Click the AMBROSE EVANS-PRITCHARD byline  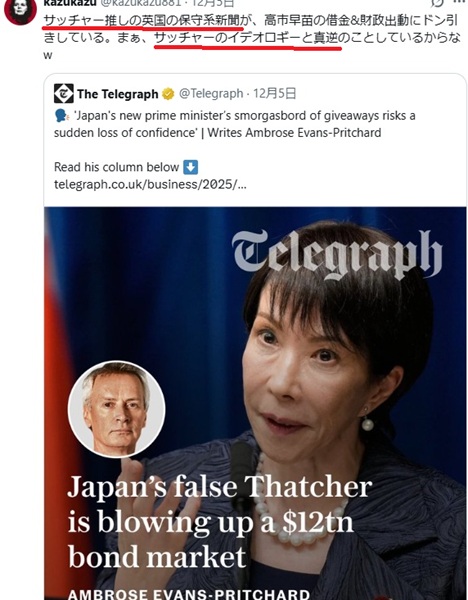[189, 594]
